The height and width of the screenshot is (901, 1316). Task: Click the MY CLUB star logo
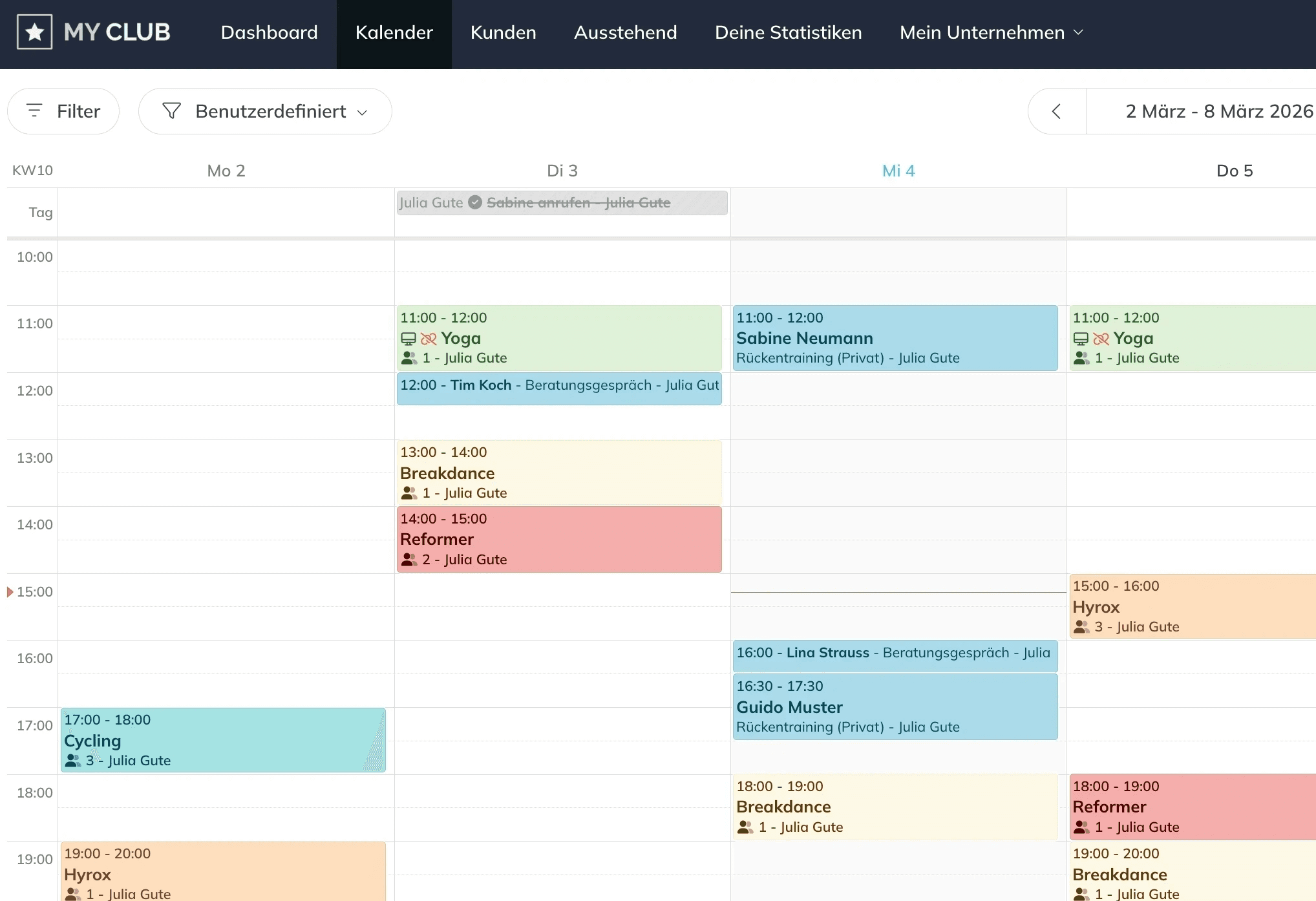(x=34, y=32)
